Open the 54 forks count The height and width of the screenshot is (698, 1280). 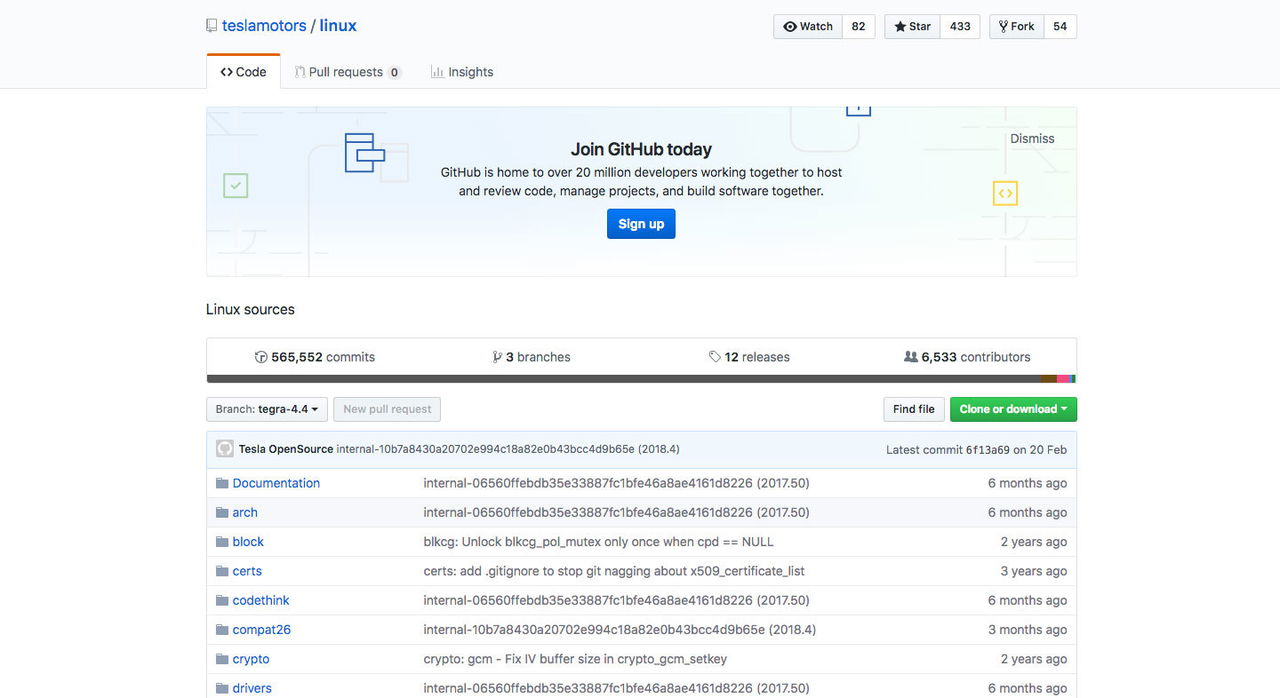click(1060, 27)
